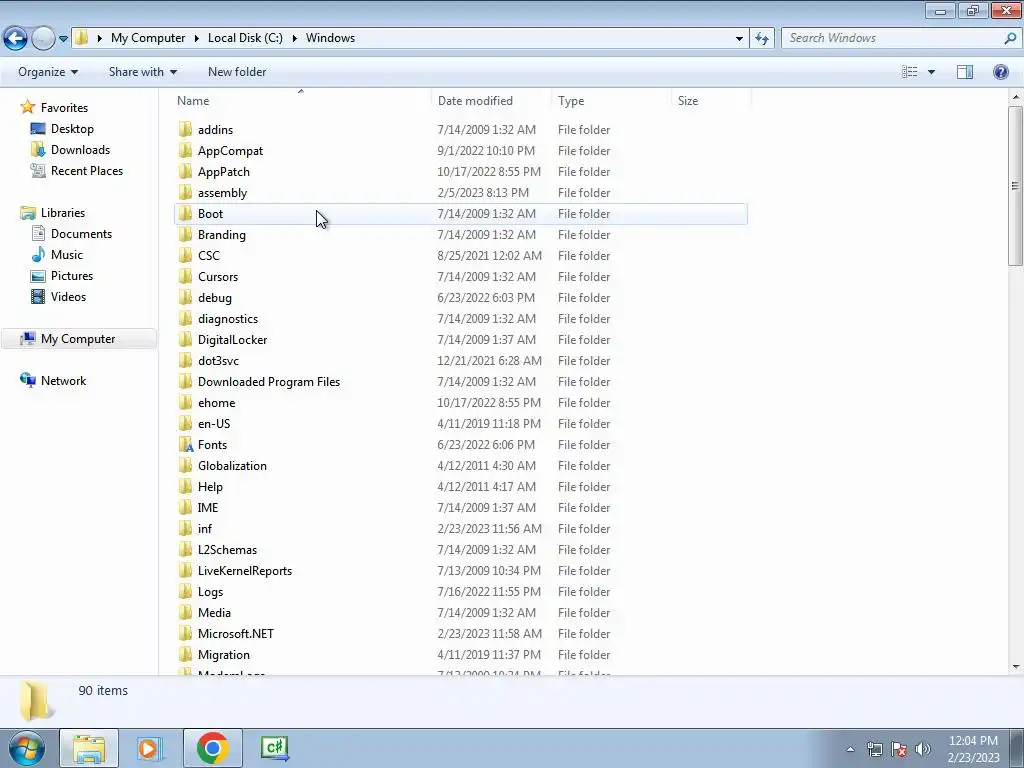Select the LiveKernelReports folder name

click(245, 571)
